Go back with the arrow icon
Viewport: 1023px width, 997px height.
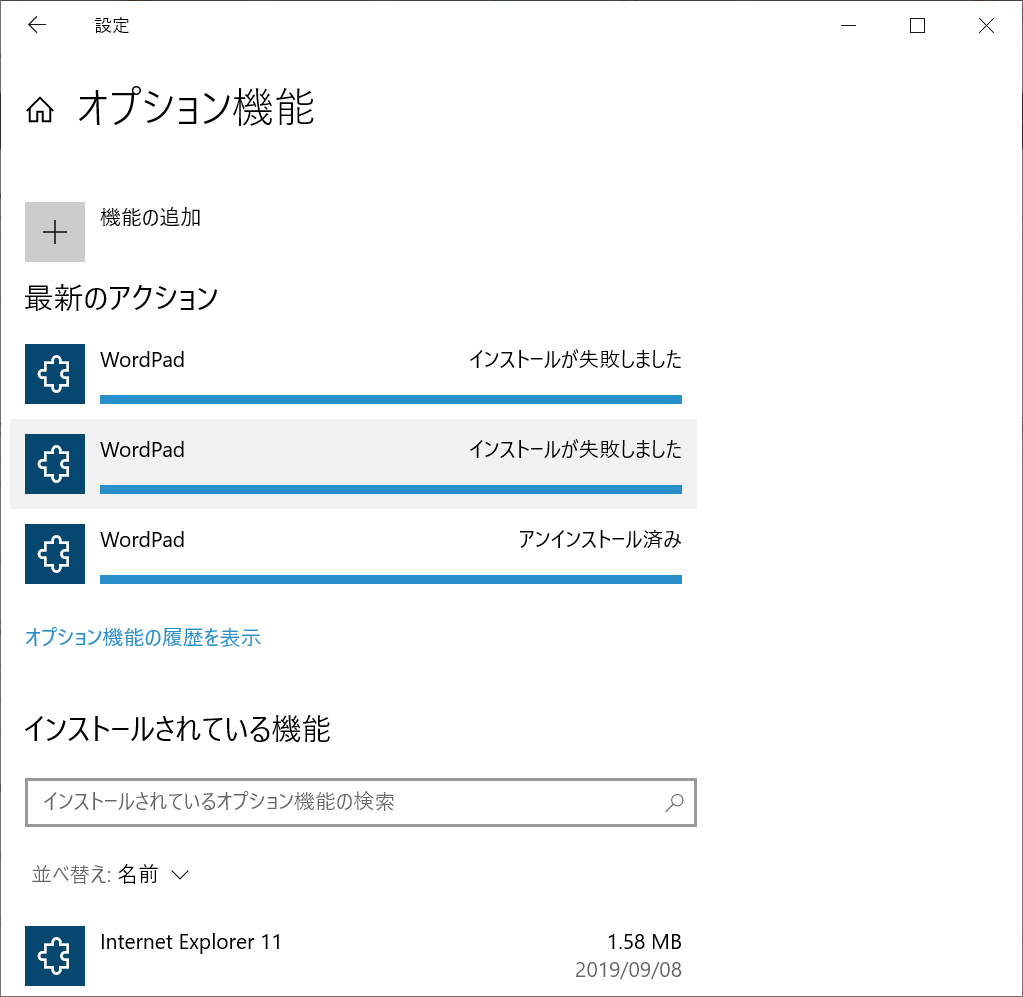point(37,25)
